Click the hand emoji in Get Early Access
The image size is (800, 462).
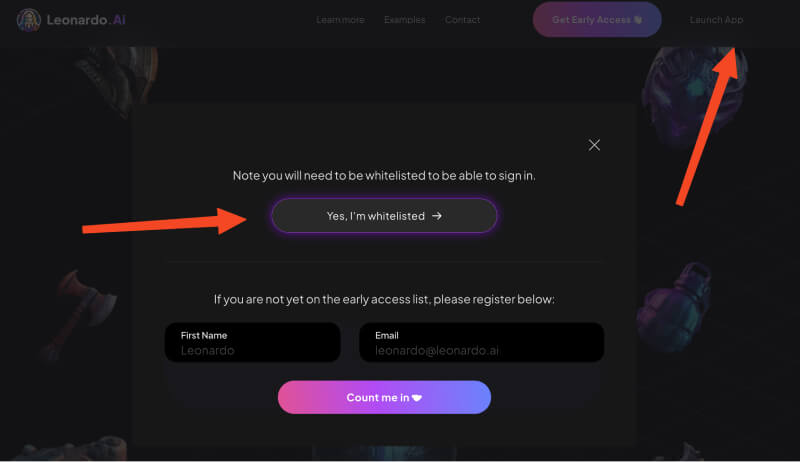pyautogui.click(x=638, y=20)
